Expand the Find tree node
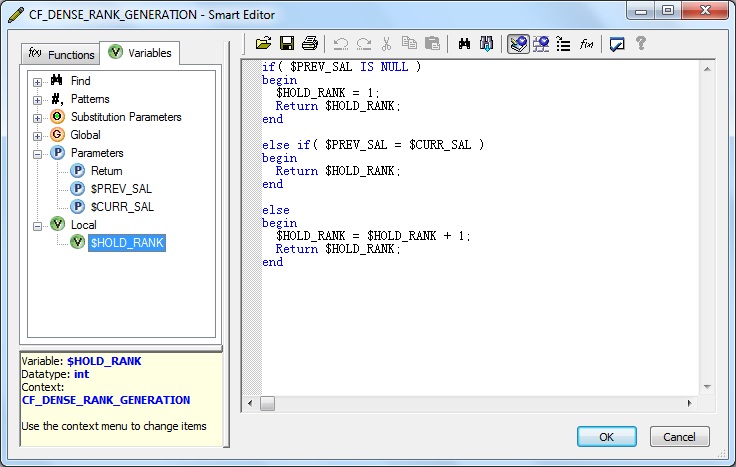This screenshot has width=736, height=467. coord(38,82)
